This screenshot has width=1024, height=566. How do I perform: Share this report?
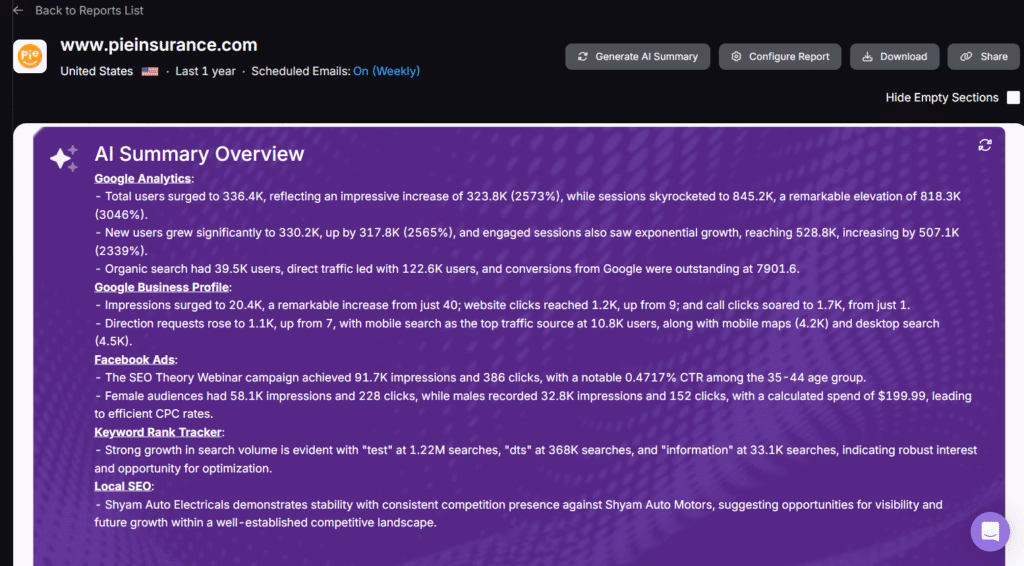tap(984, 57)
